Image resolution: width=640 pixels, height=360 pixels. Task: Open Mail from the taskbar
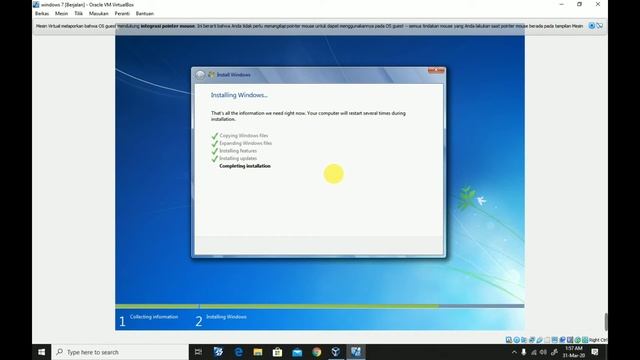pyautogui.click(x=297, y=352)
